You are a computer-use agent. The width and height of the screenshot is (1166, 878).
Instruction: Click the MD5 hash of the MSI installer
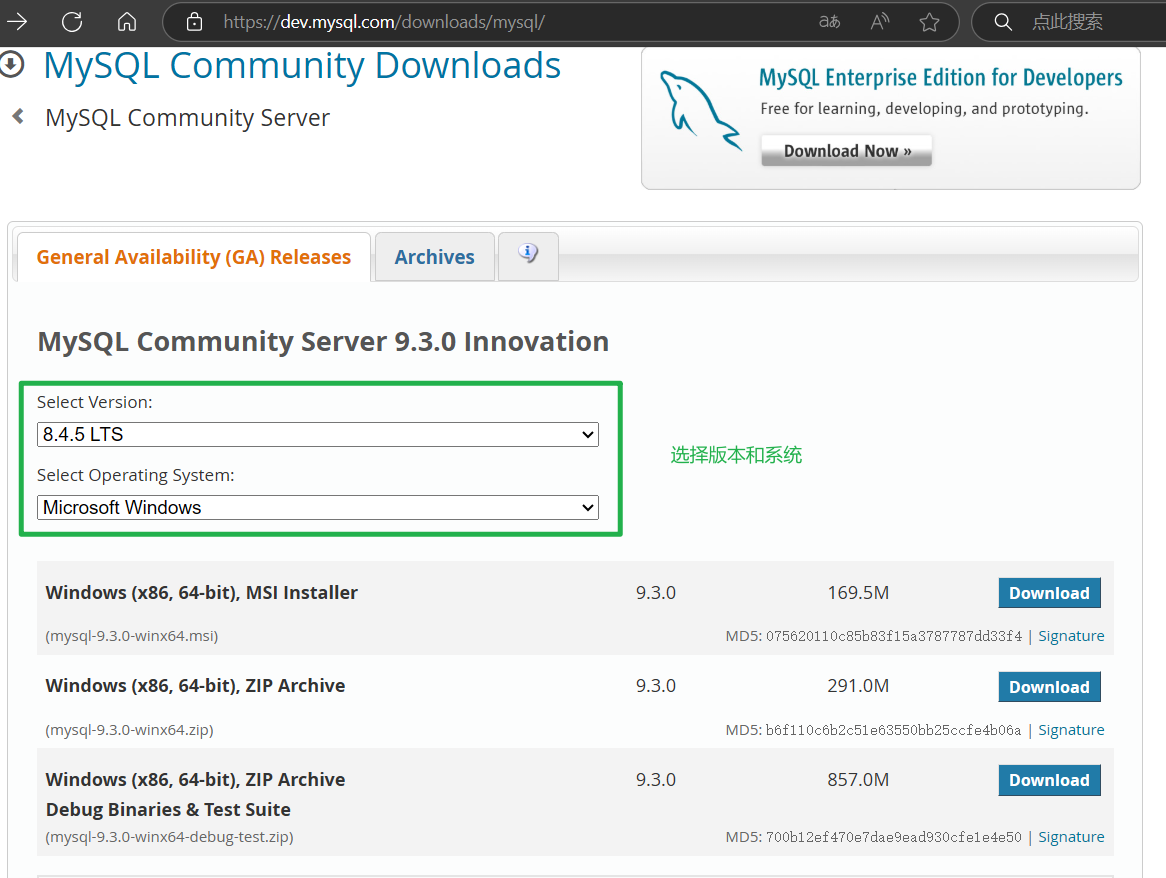894,636
